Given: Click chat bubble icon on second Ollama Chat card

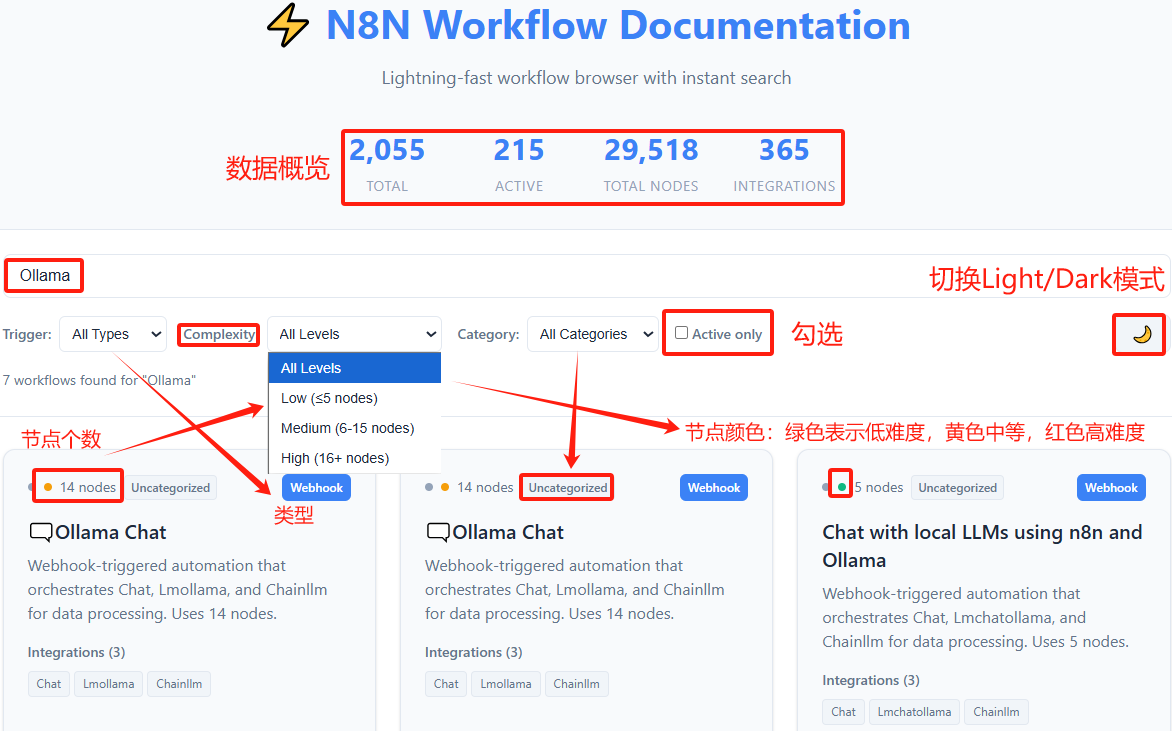Looking at the screenshot, I should pos(438,532).
